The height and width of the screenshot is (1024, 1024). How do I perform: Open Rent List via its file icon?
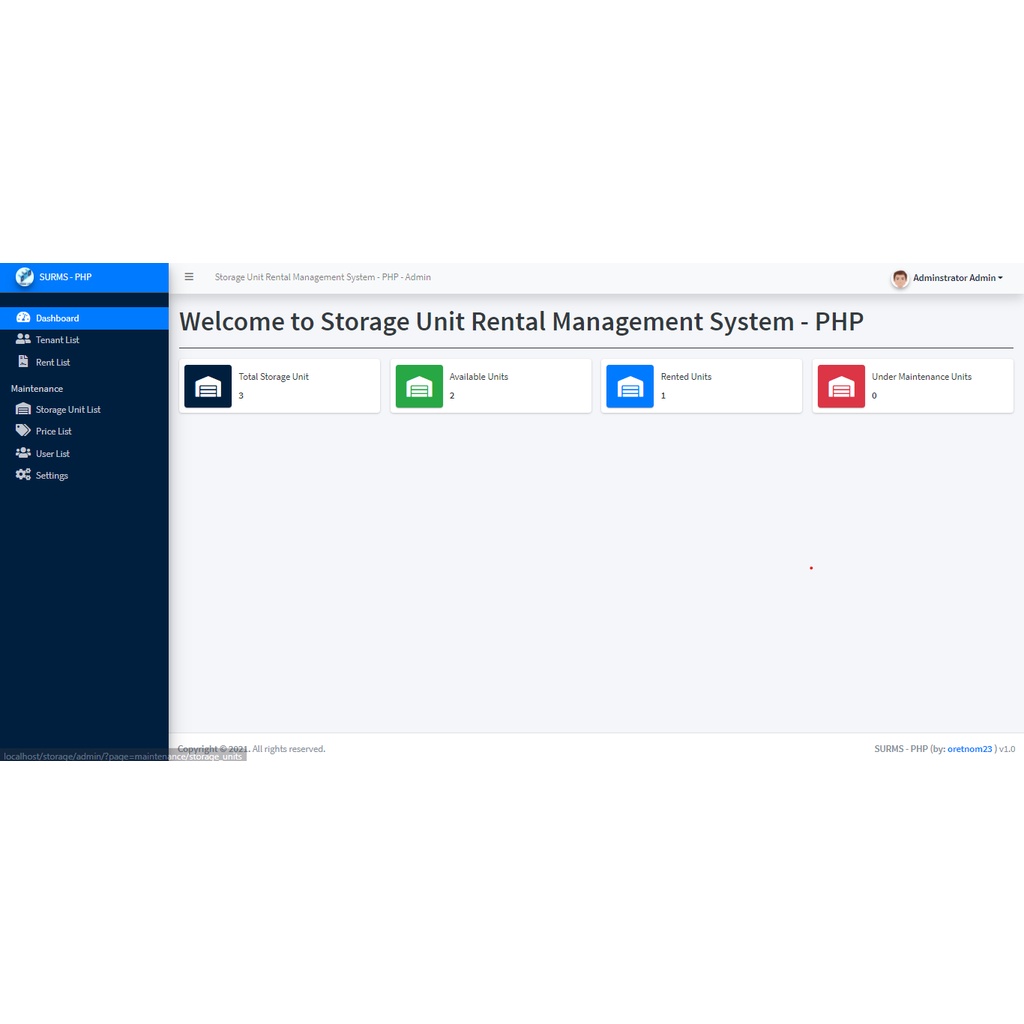22,361
